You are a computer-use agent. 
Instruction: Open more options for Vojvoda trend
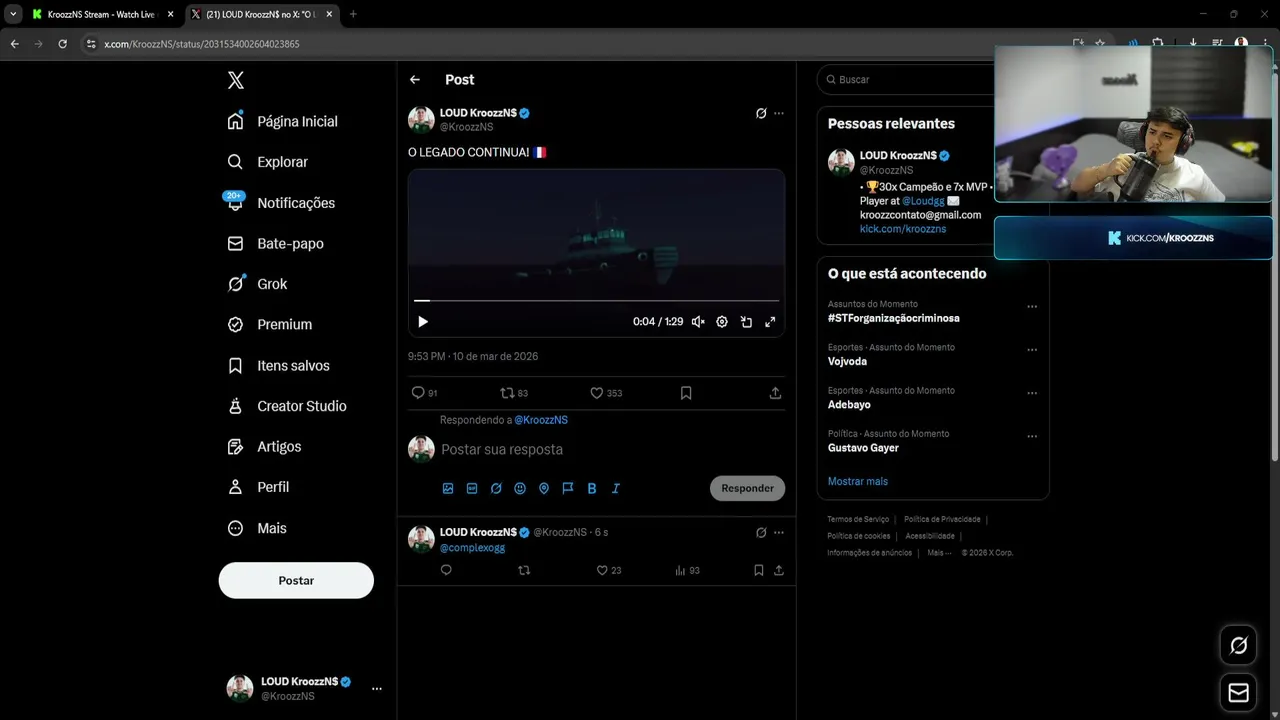click(1032, 350)
